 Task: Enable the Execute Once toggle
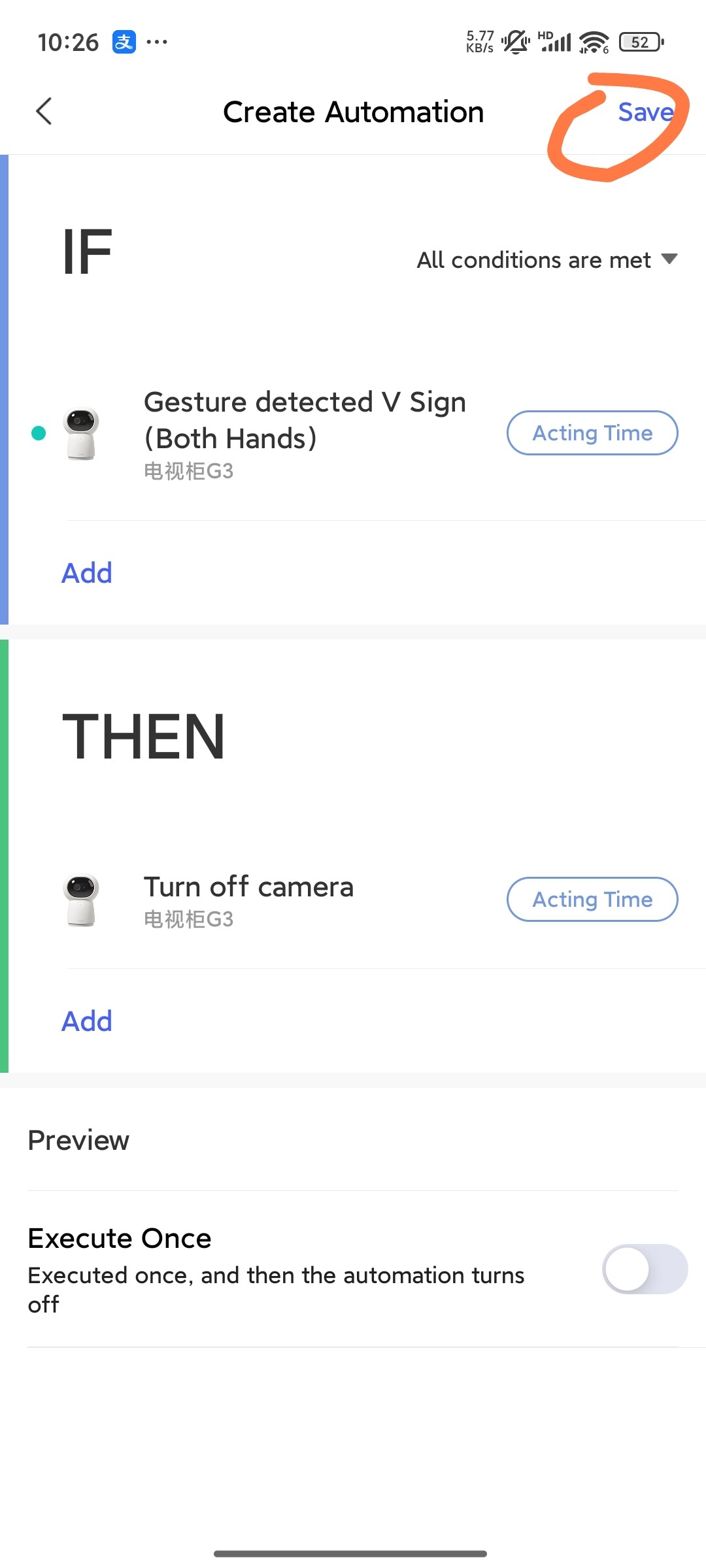click(x=645, y=1269)
